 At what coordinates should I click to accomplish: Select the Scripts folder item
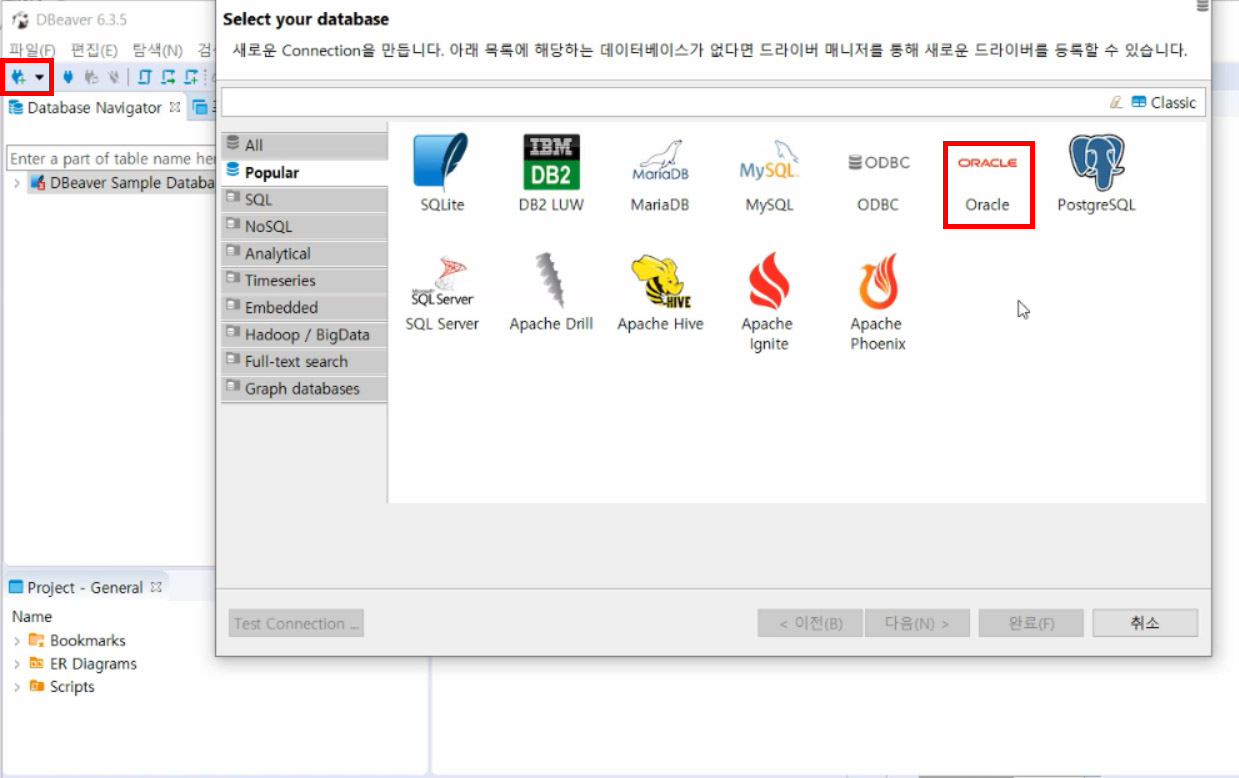click(62, 686)
